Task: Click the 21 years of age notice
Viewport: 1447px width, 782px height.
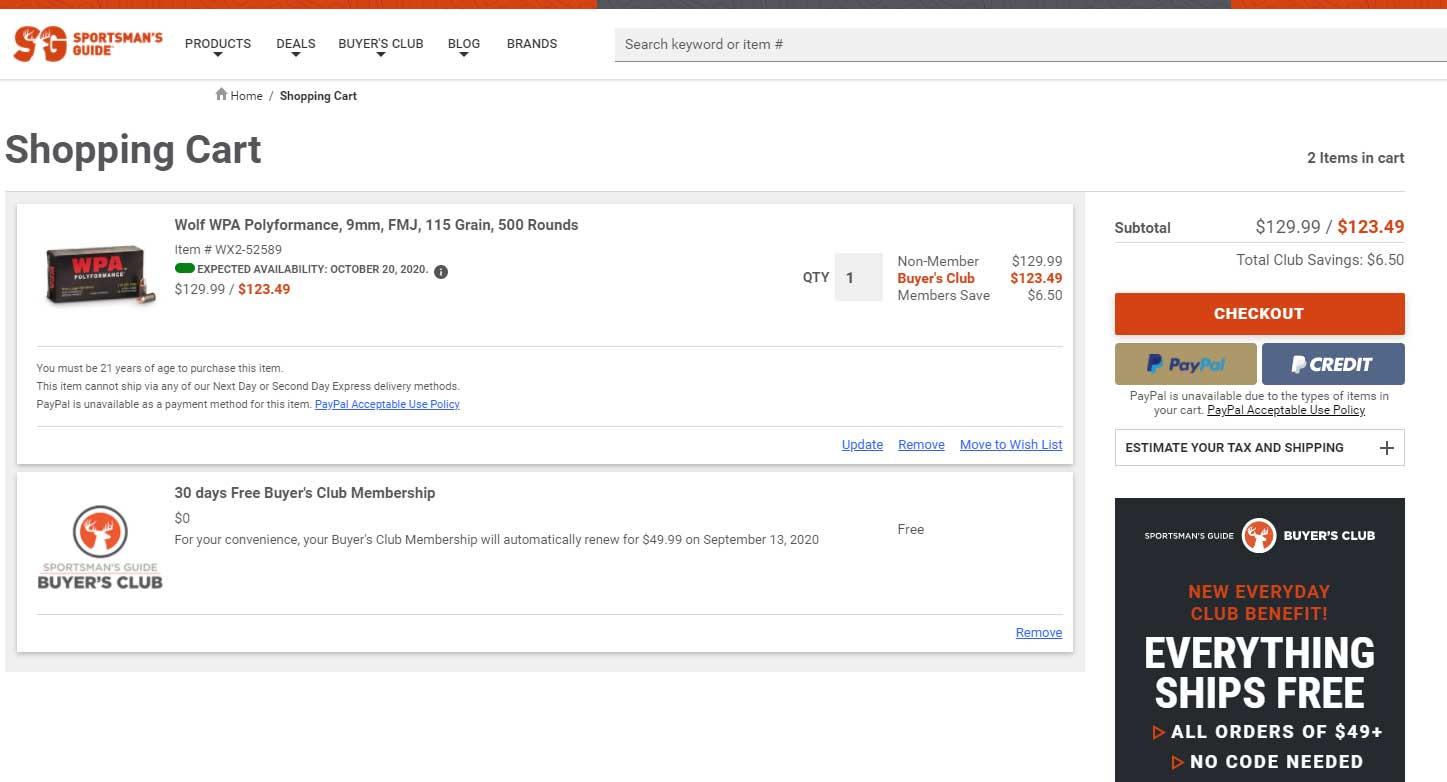Action: (x=160, y=369)
